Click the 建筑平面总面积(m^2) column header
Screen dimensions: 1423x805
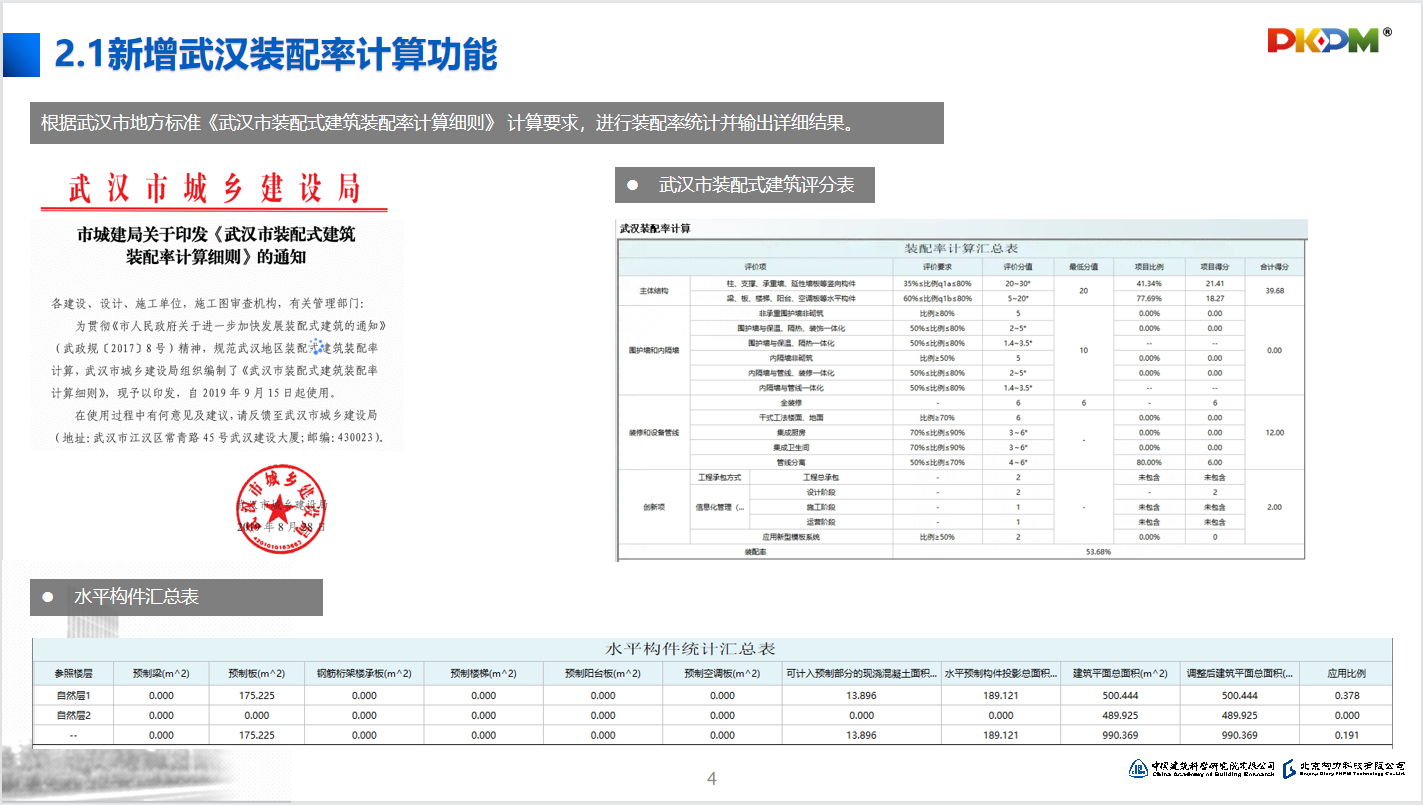[1120, 673]
